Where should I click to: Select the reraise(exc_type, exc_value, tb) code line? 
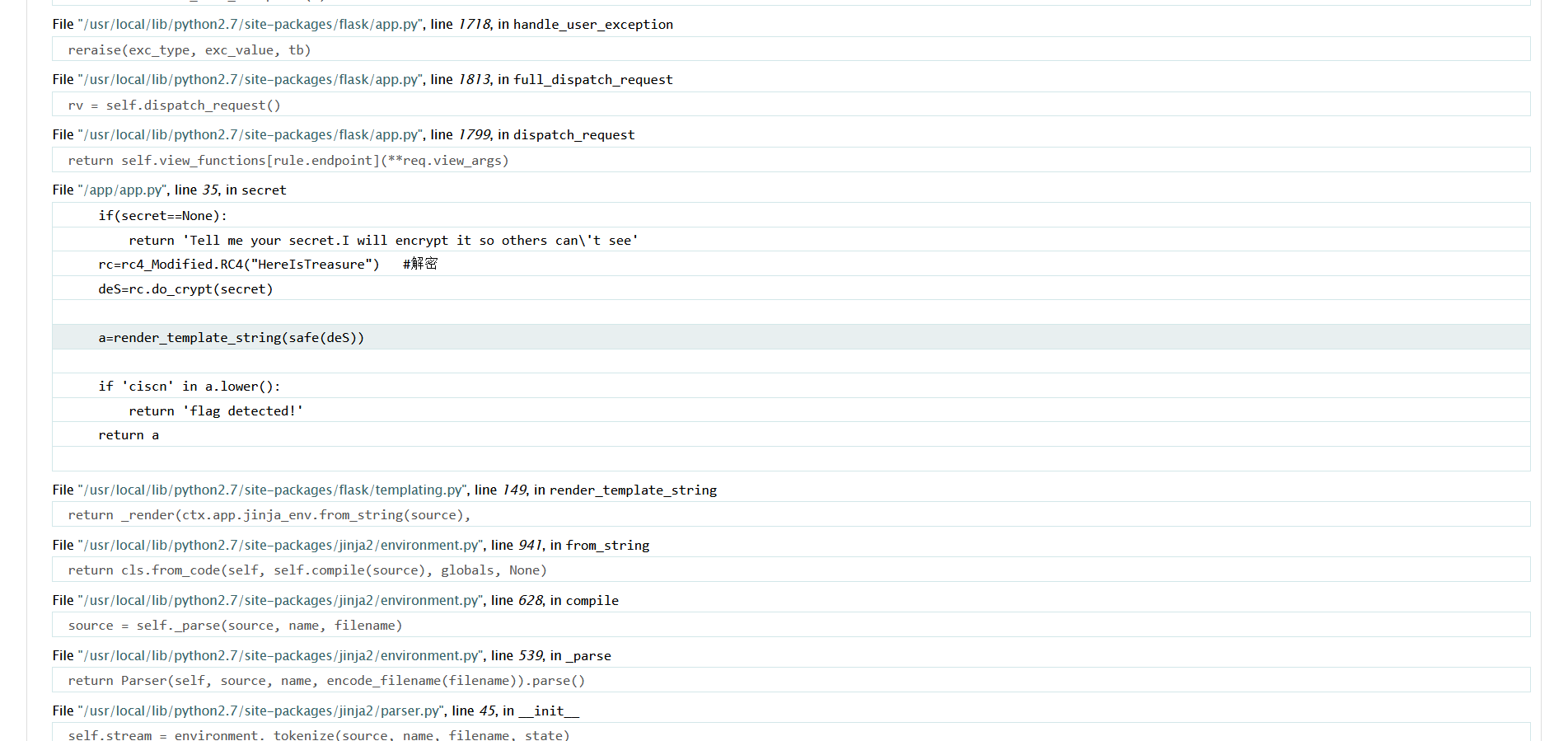point(791,49)
